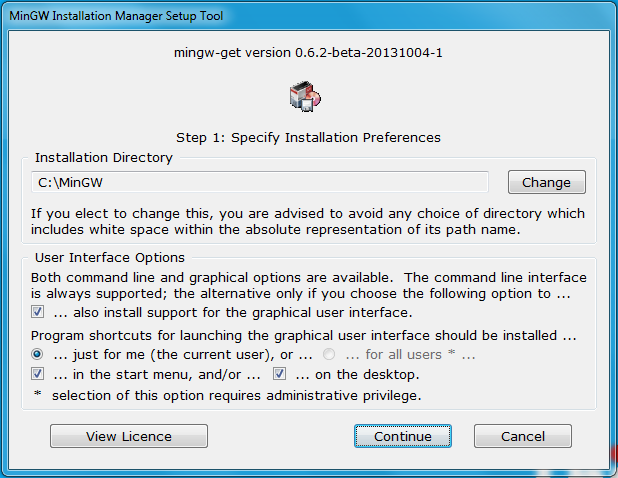Click the Step 1 heading text
This screenshot has width=618, height=478.
(x=308, y=137)
